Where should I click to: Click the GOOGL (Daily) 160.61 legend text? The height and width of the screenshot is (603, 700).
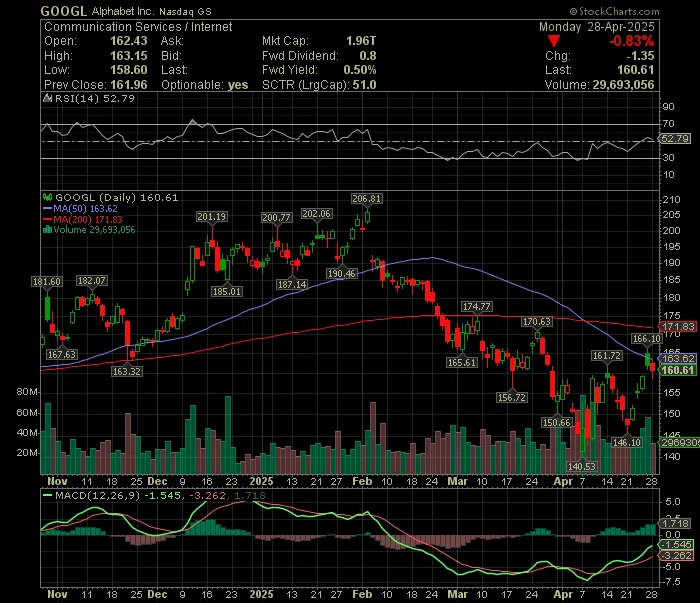coord(117,197)
